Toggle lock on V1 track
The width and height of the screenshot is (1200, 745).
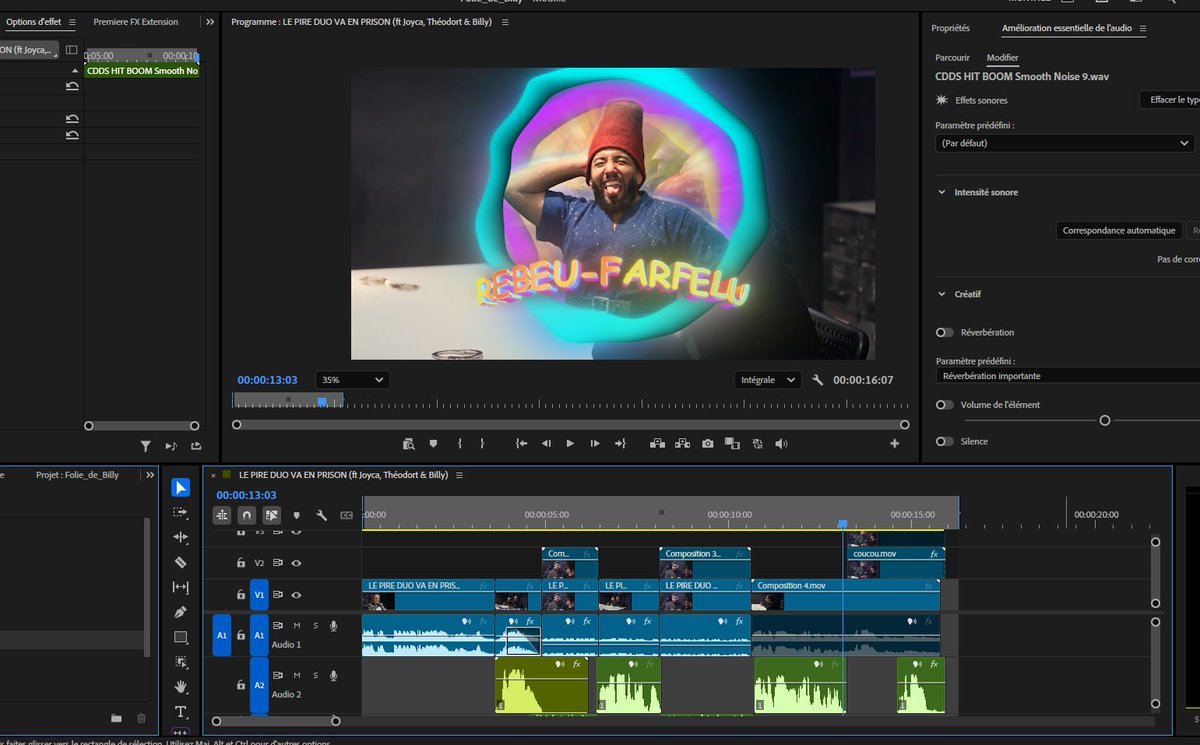[241, 595]
